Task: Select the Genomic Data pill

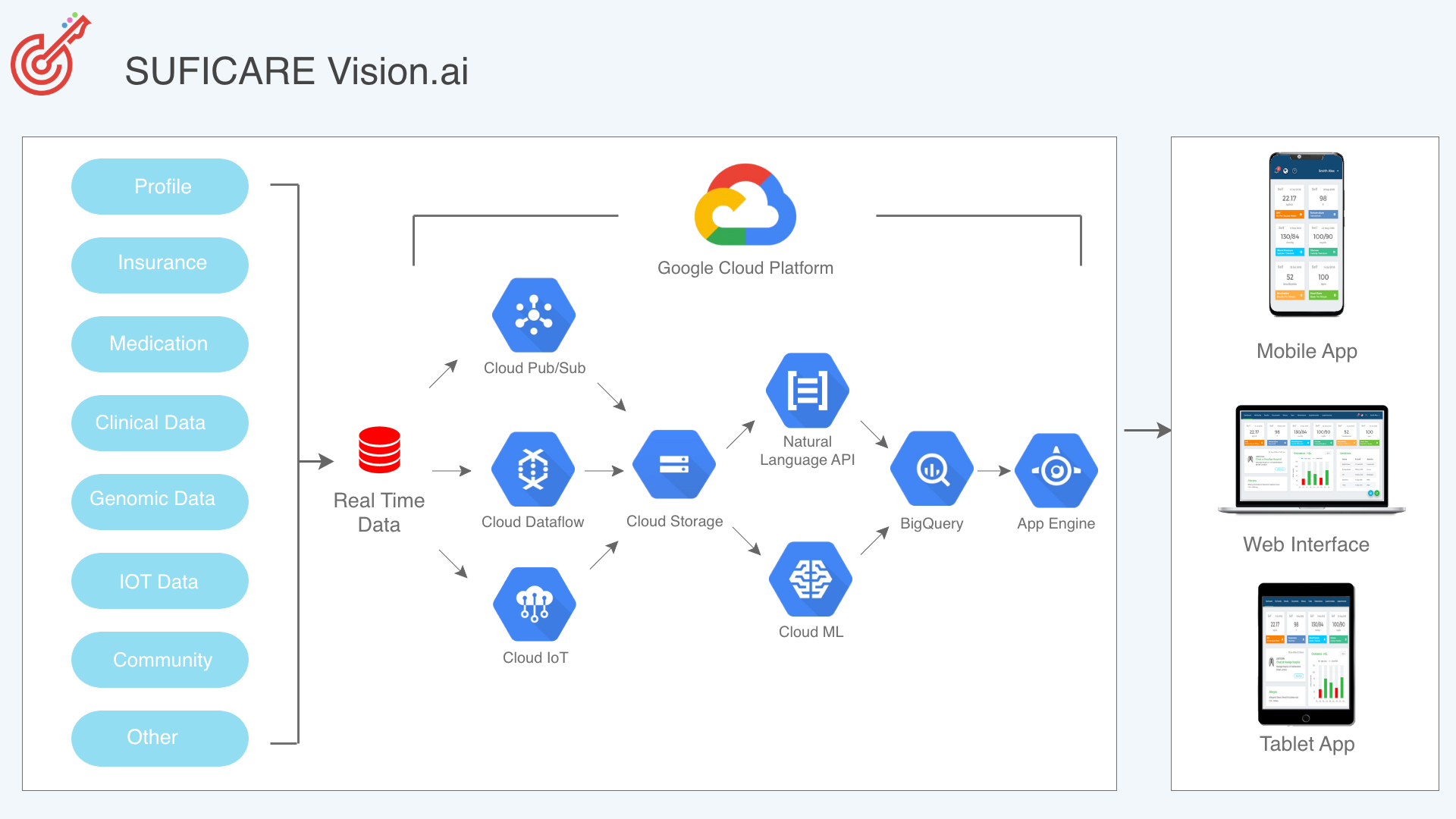Action: (160, 502)
